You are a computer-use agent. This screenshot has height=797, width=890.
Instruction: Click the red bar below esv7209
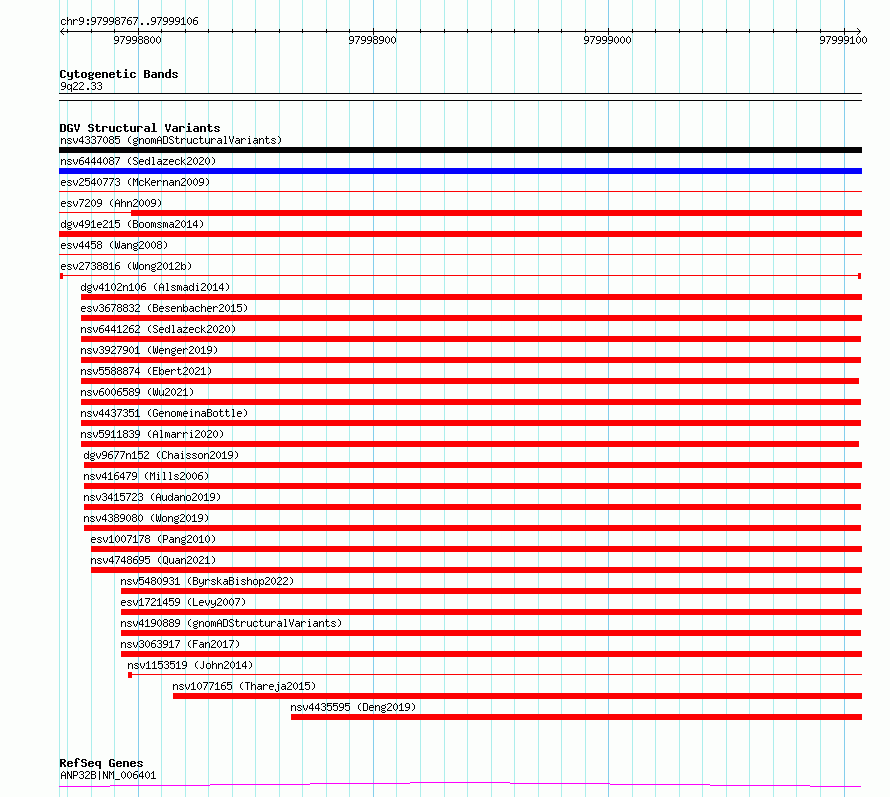[x=497, y=213]
